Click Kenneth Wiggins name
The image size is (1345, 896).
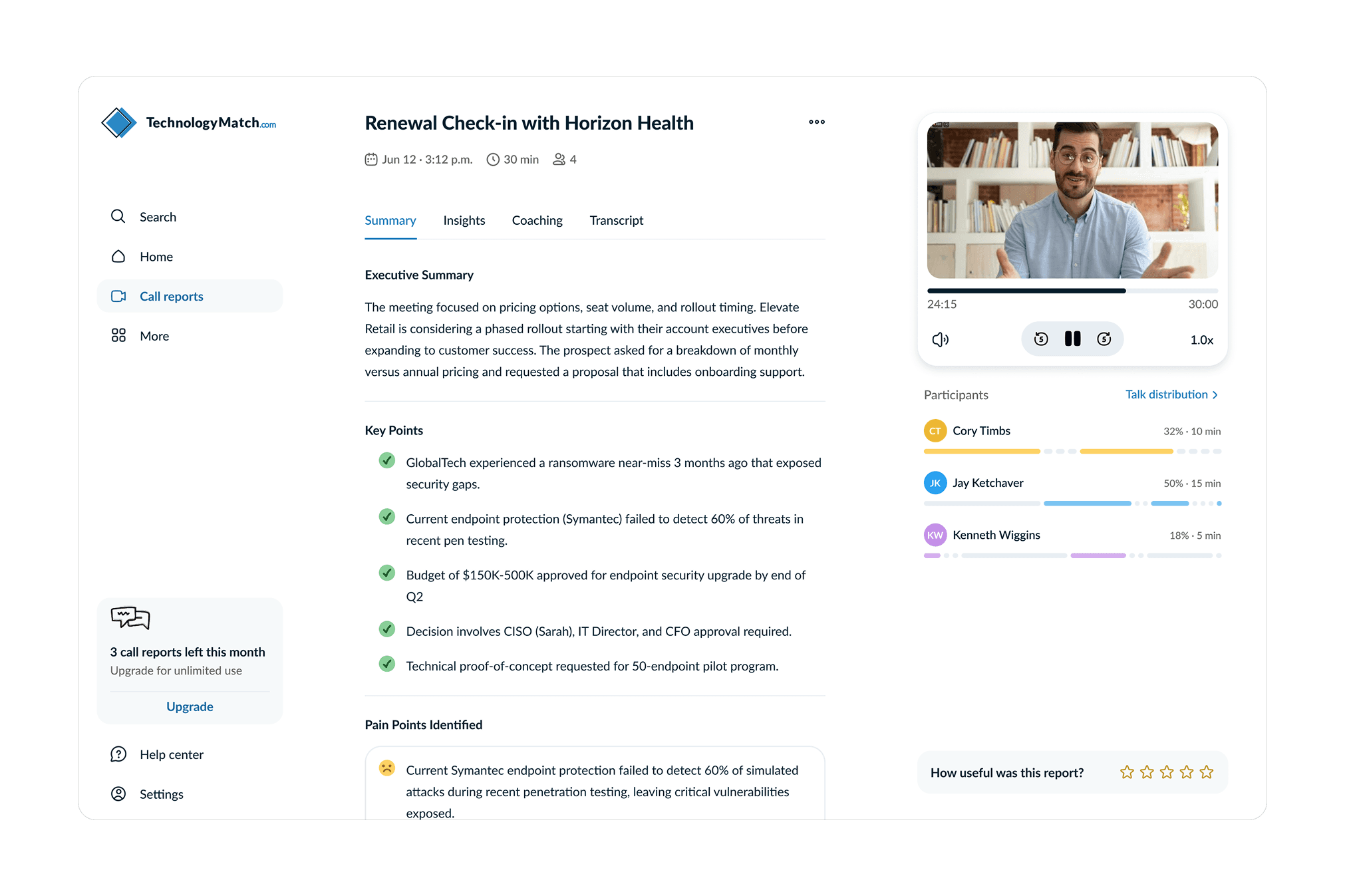tap(996, 535)
